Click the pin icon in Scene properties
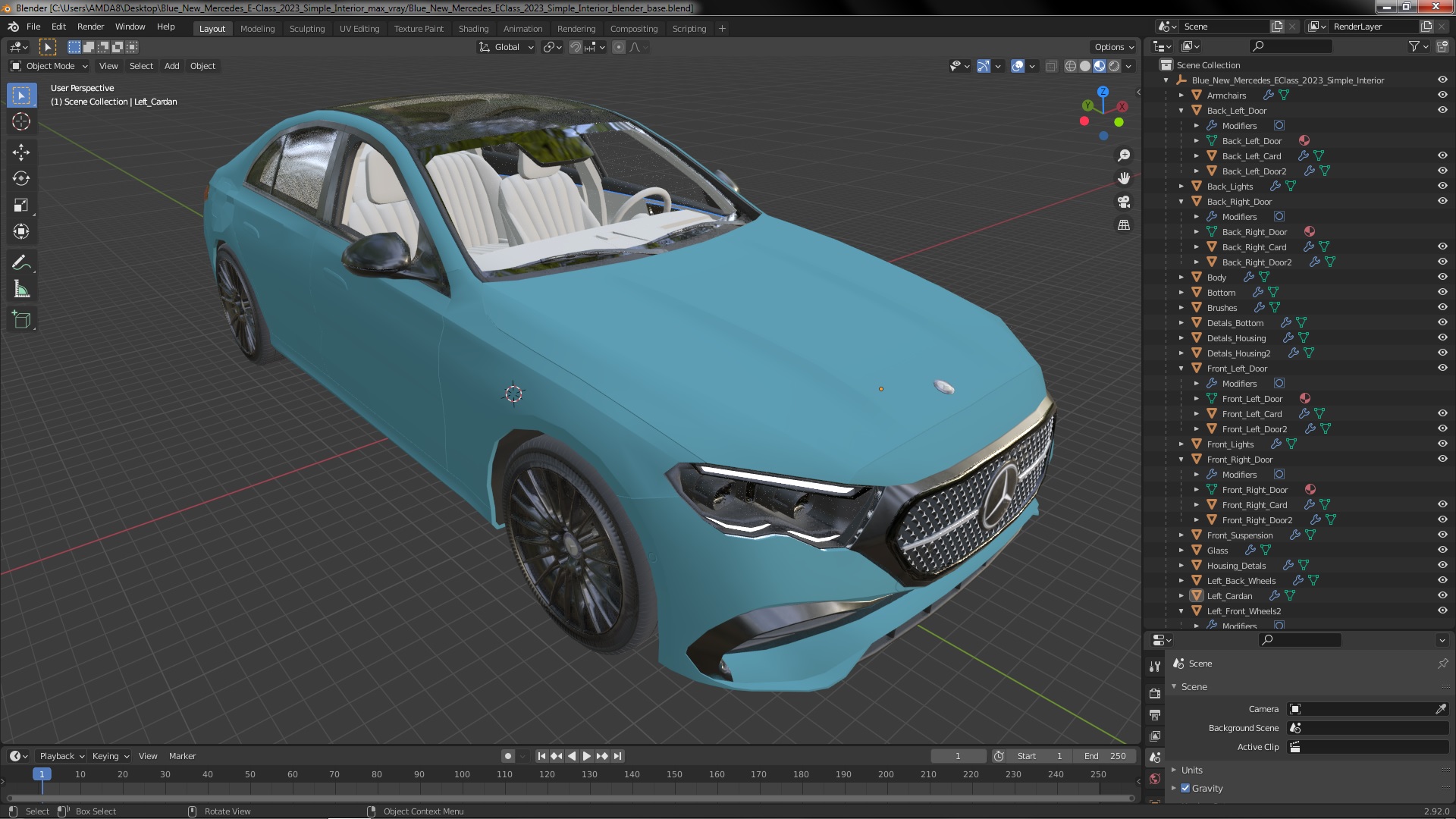This screenshot has height=819, width=1456. tap(1442, 664)
